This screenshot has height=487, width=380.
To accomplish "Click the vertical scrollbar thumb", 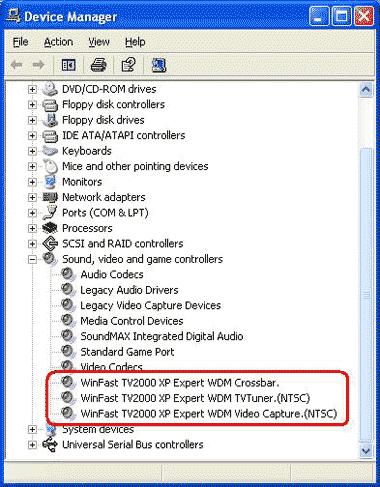I will 366,295.
